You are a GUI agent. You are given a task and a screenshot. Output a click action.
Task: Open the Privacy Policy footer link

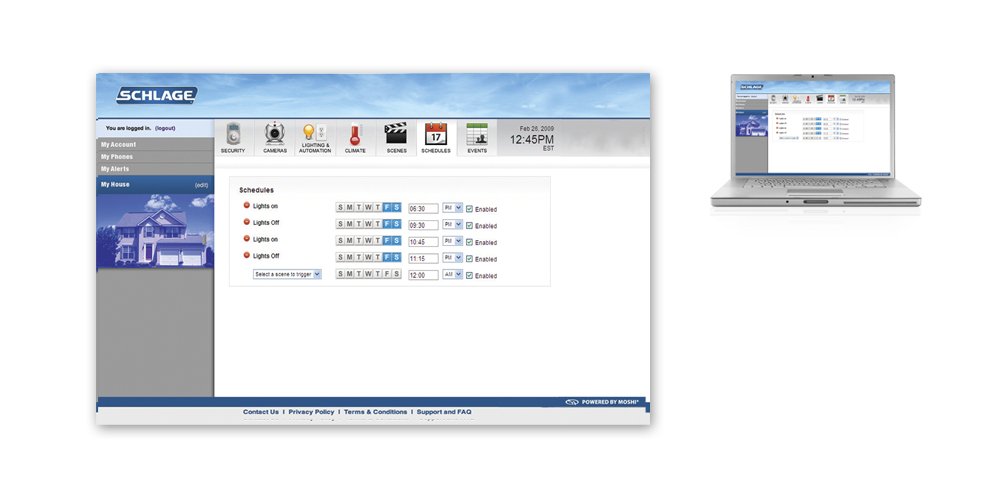[x=311, y=412]
